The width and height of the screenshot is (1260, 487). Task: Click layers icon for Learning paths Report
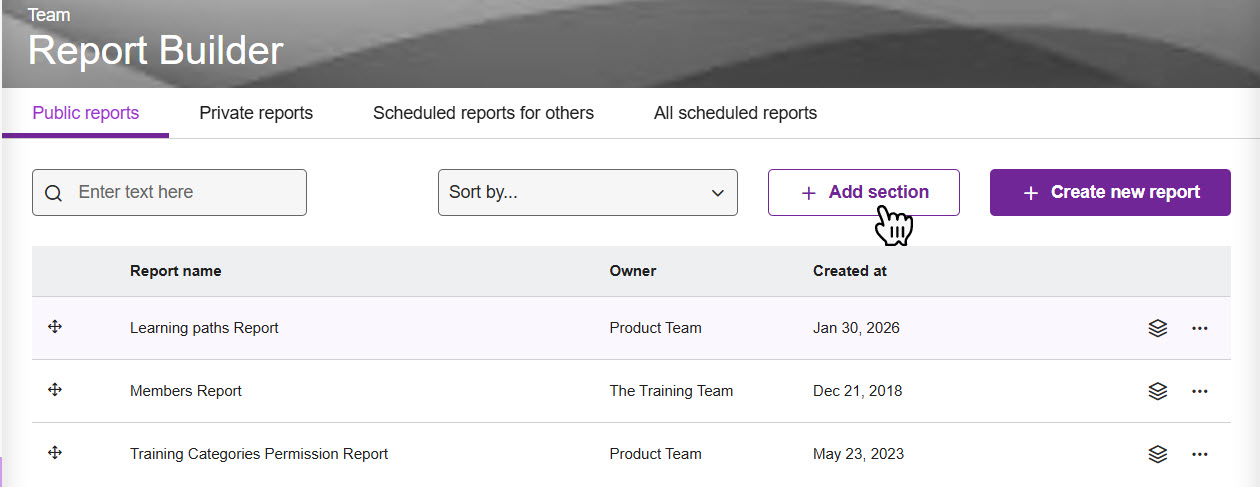pos(1157,328)
